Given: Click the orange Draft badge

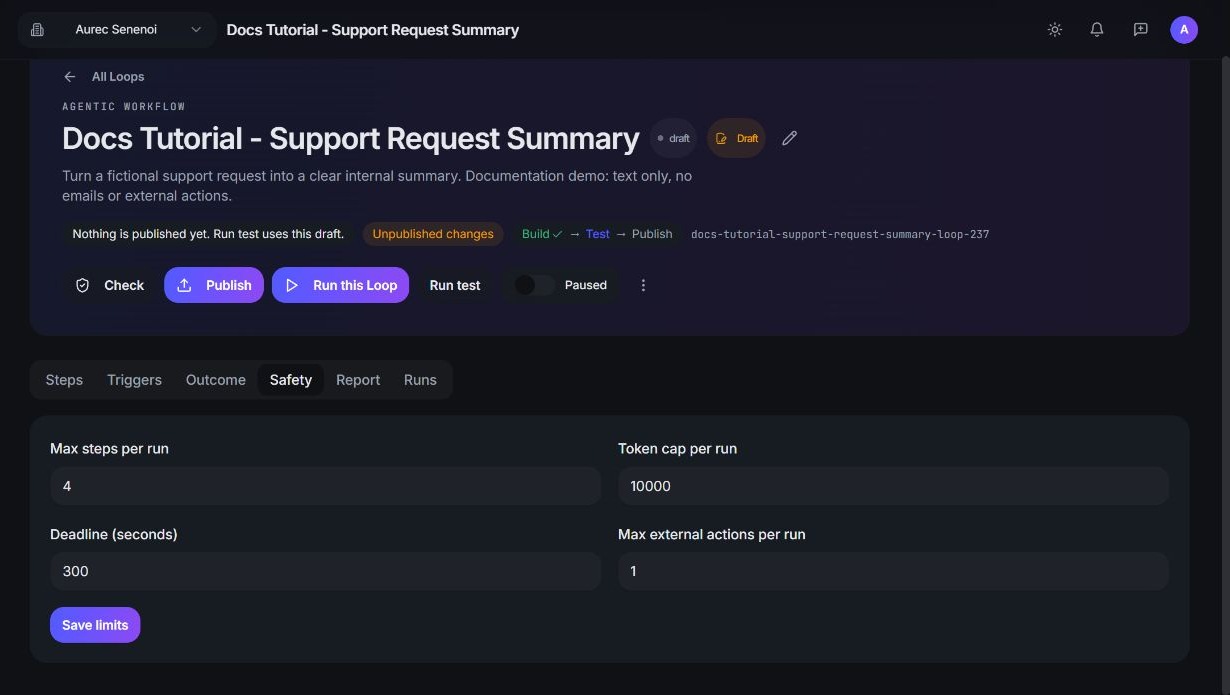Looking at the screenshot, I should click(x=736, y=138).
